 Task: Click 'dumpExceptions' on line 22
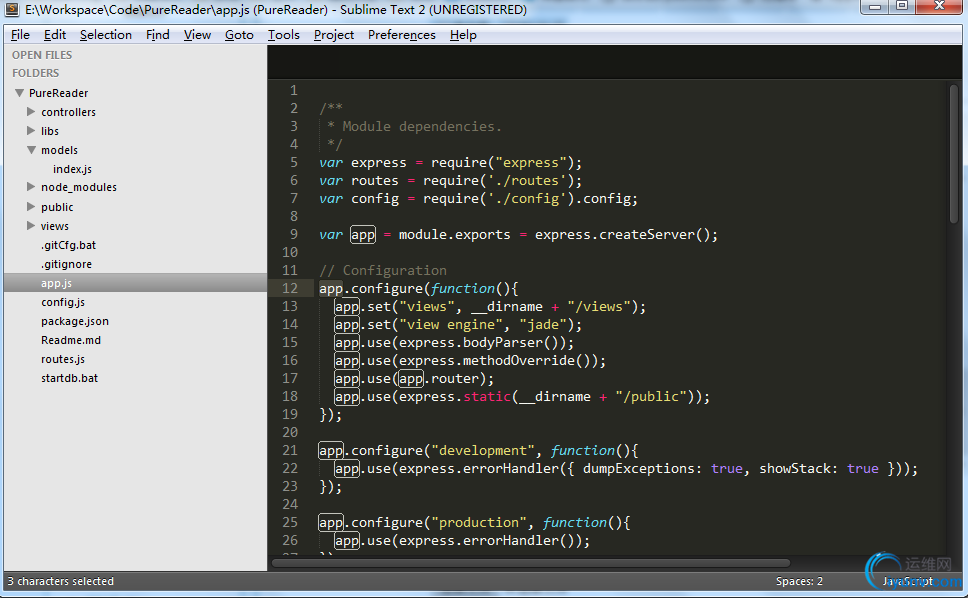[638, 468]
